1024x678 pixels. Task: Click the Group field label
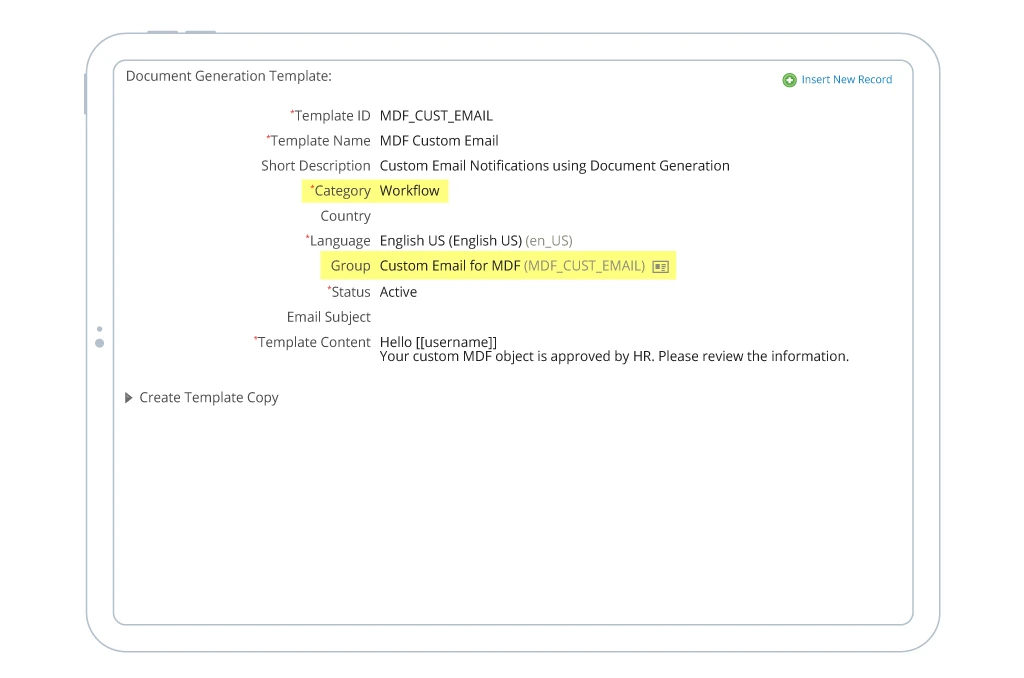pyautogui.click(x=350, y=266)
